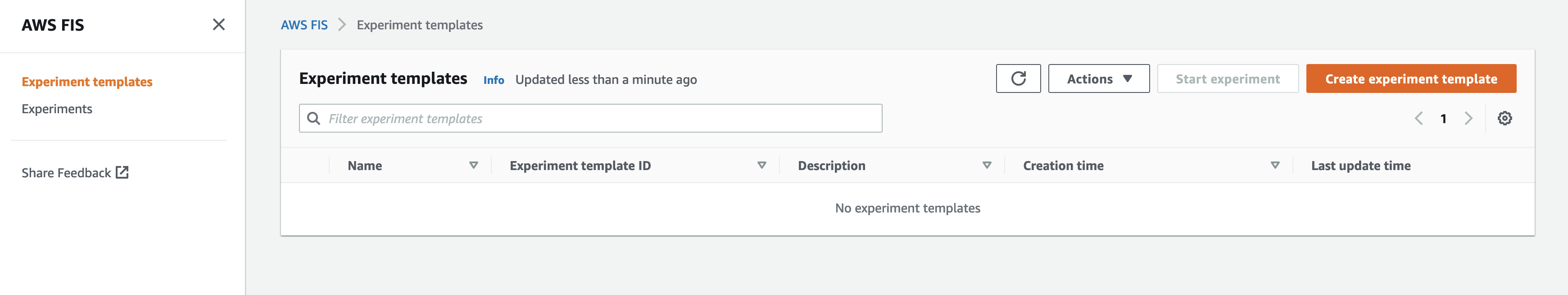
Task: Open Share Feedback external link icon
Action: [x=122, y=172]
